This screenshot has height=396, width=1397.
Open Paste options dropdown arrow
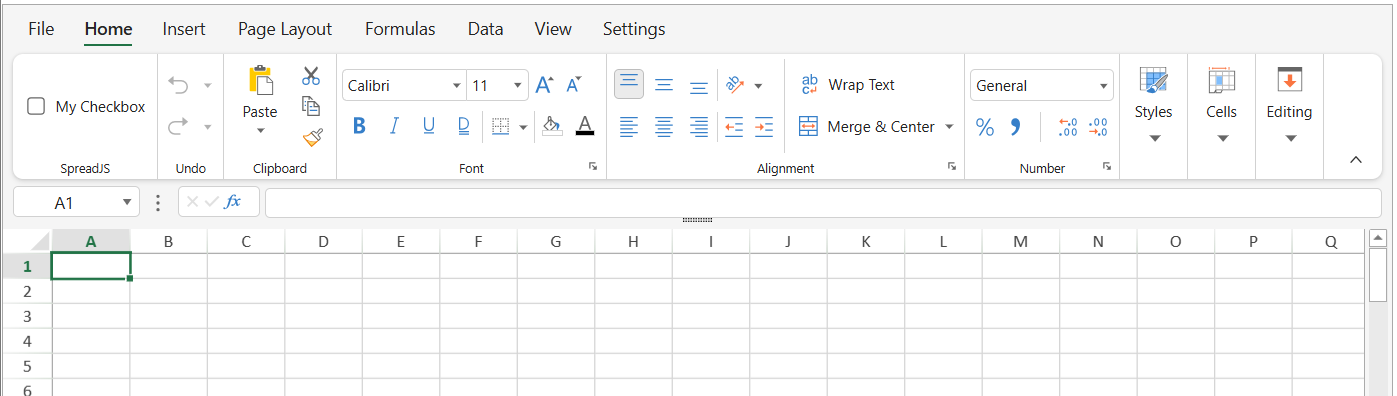pyautogui.click(x=260, y=130)
